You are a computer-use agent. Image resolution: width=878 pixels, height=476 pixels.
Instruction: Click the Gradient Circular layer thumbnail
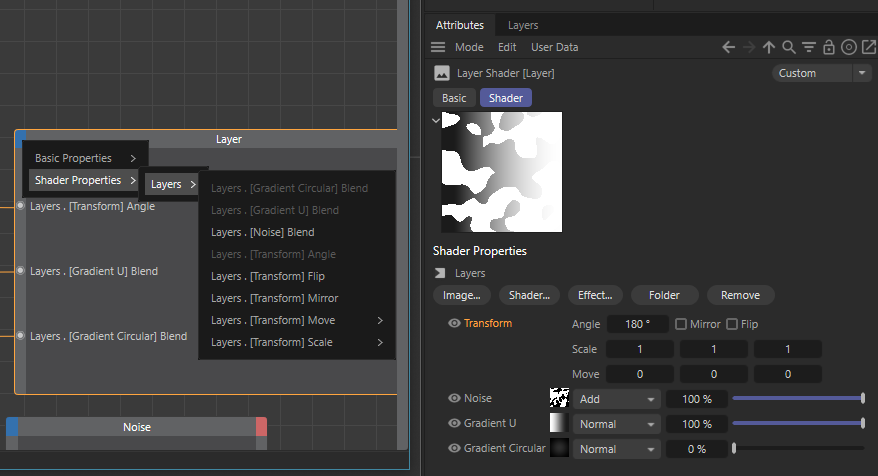point(559,448)
